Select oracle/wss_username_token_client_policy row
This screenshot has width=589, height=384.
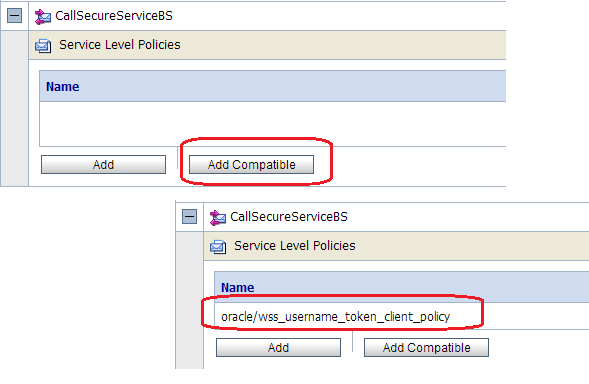point(402,316)
